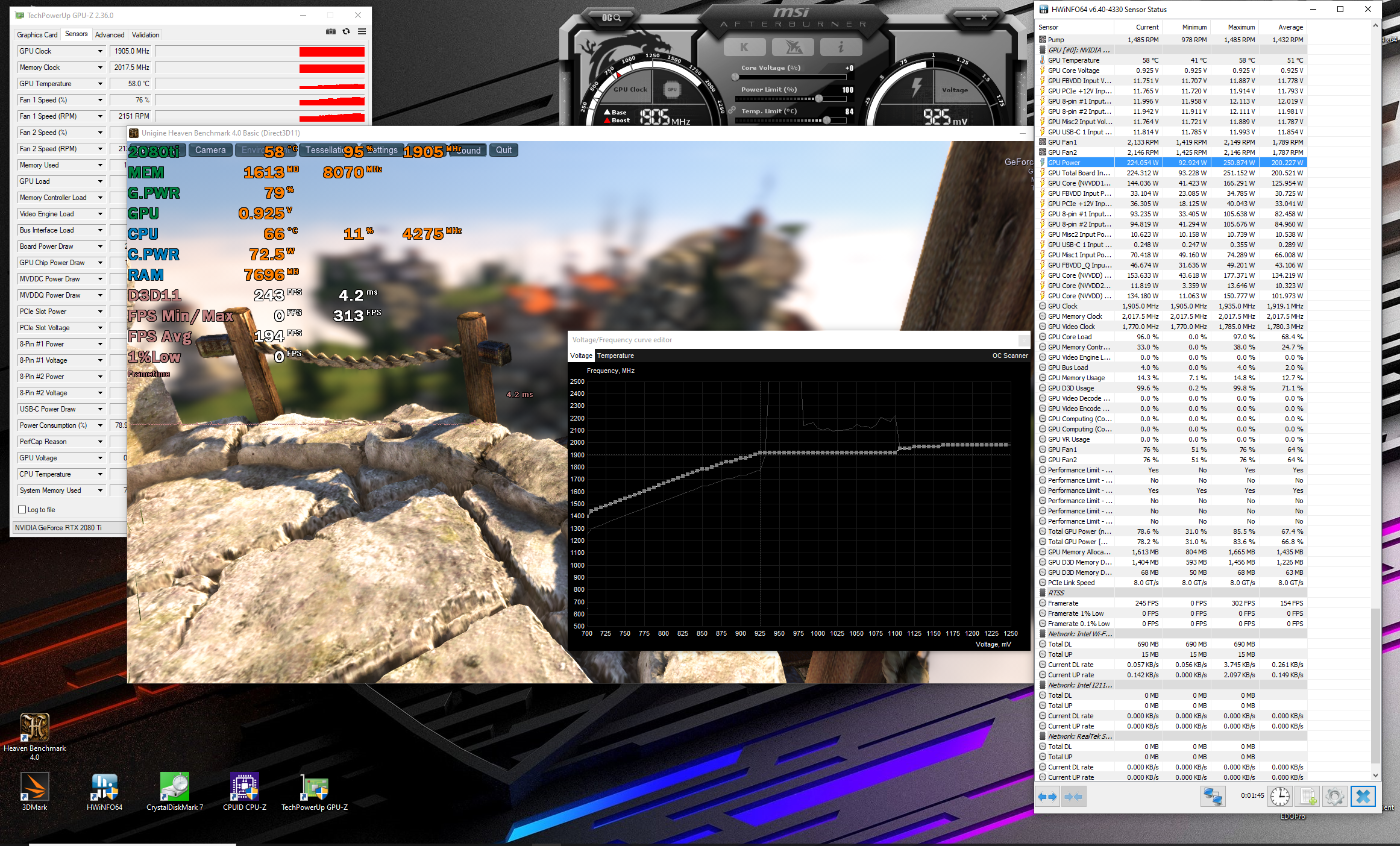Open PerfCap Reason sensor dropdown
1400x846 pixels.
tap(100, 442)
